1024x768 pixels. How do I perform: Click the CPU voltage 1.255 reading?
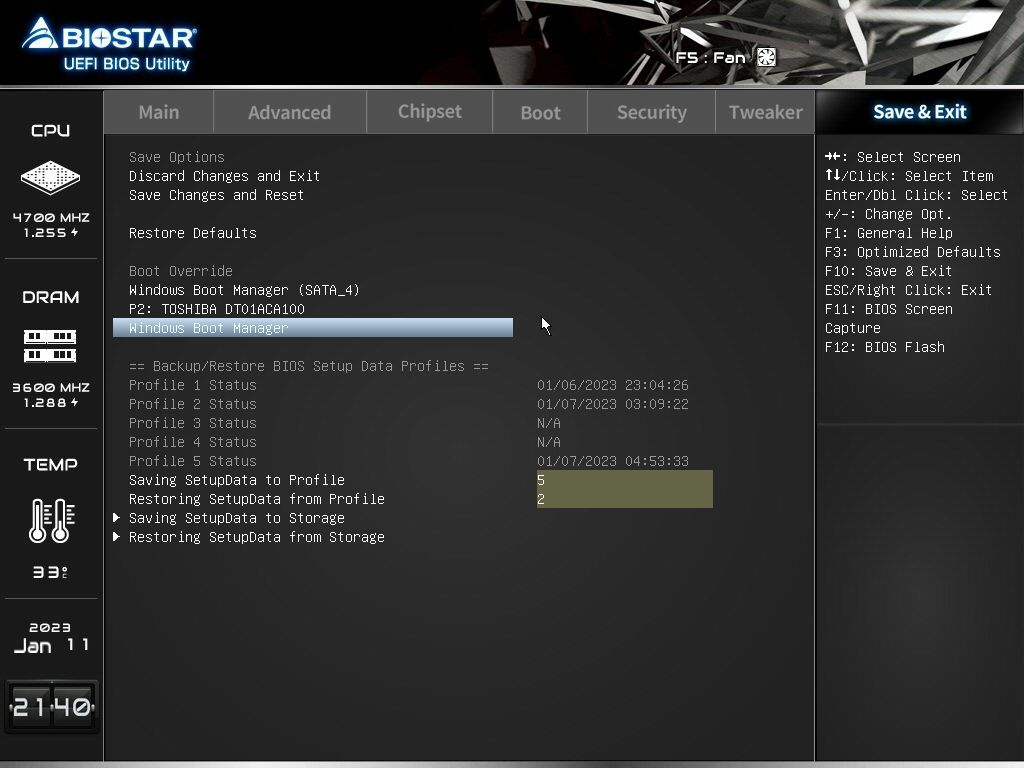coord(51,232)
